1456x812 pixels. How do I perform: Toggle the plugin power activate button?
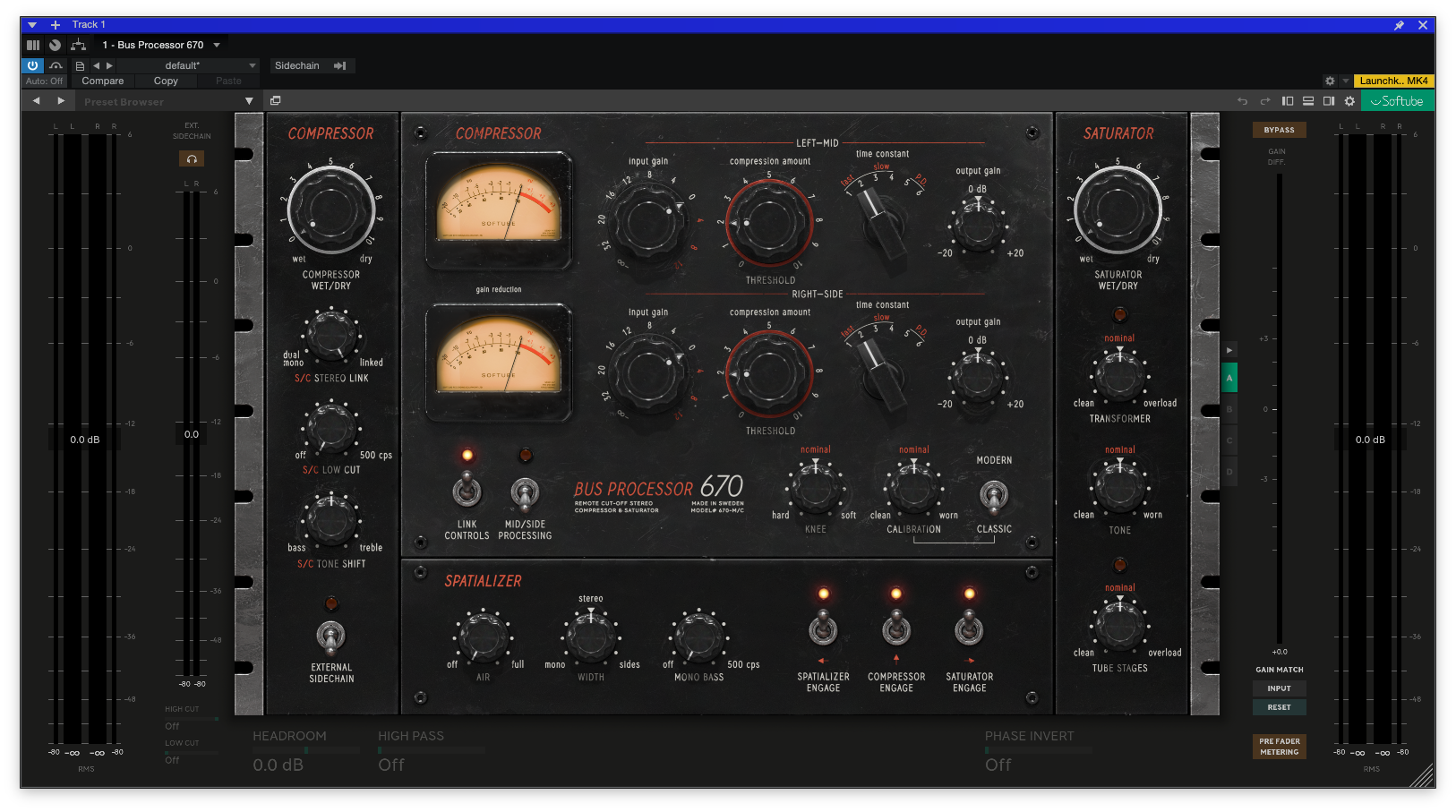tap(32, 65)
